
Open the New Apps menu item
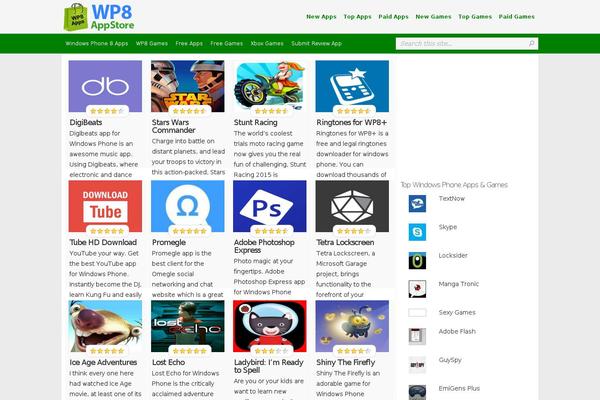point(321,17)
